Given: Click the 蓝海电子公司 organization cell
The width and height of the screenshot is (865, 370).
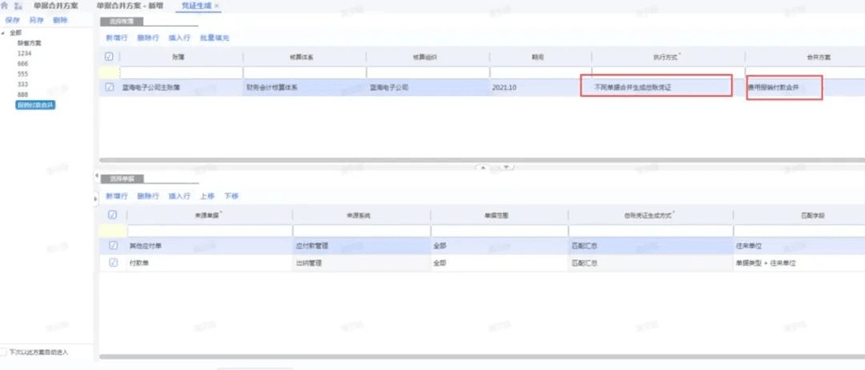Looking at the screenshot, I should (x=428, y=87).
